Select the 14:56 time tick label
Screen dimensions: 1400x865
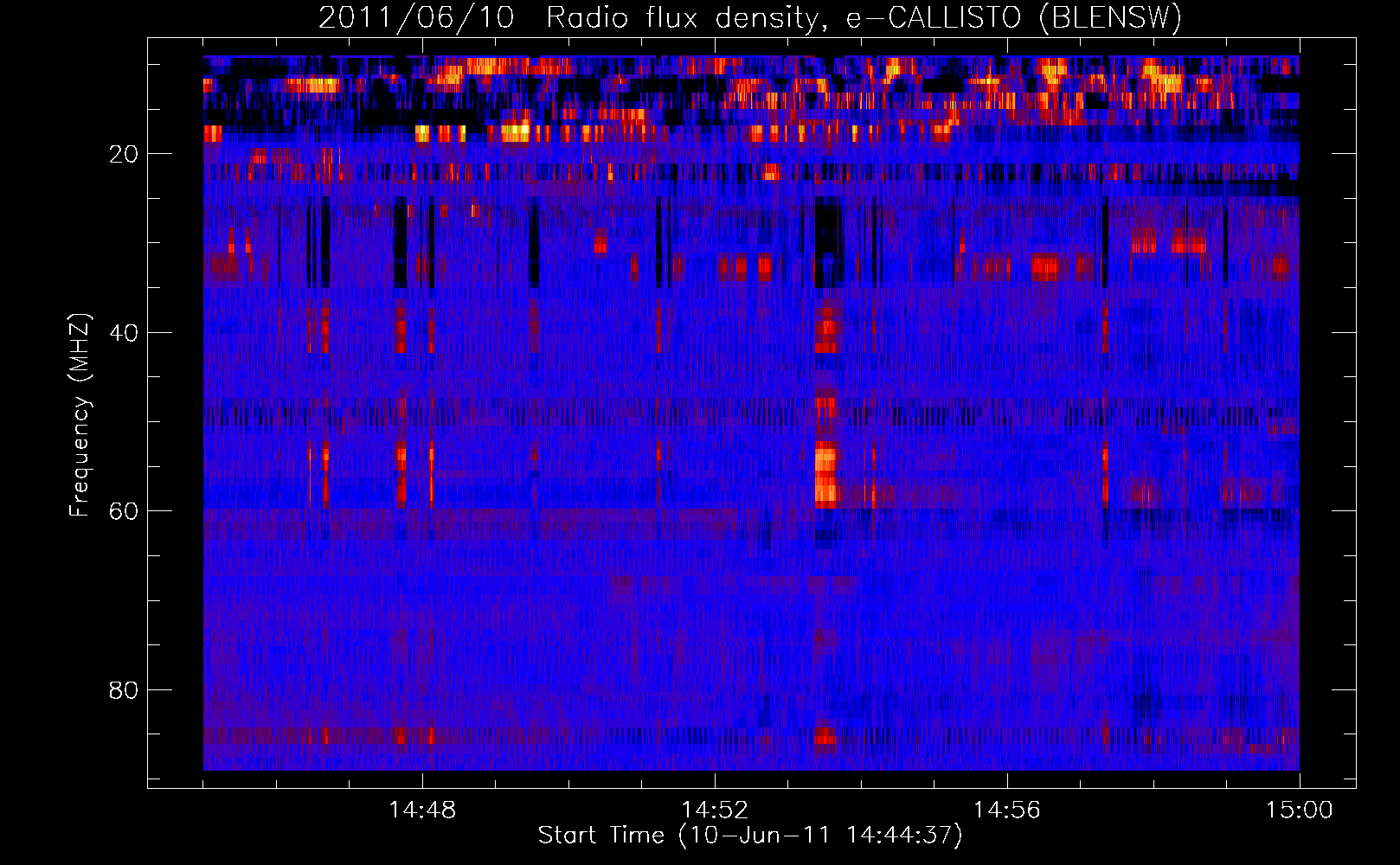[1007, 811]
